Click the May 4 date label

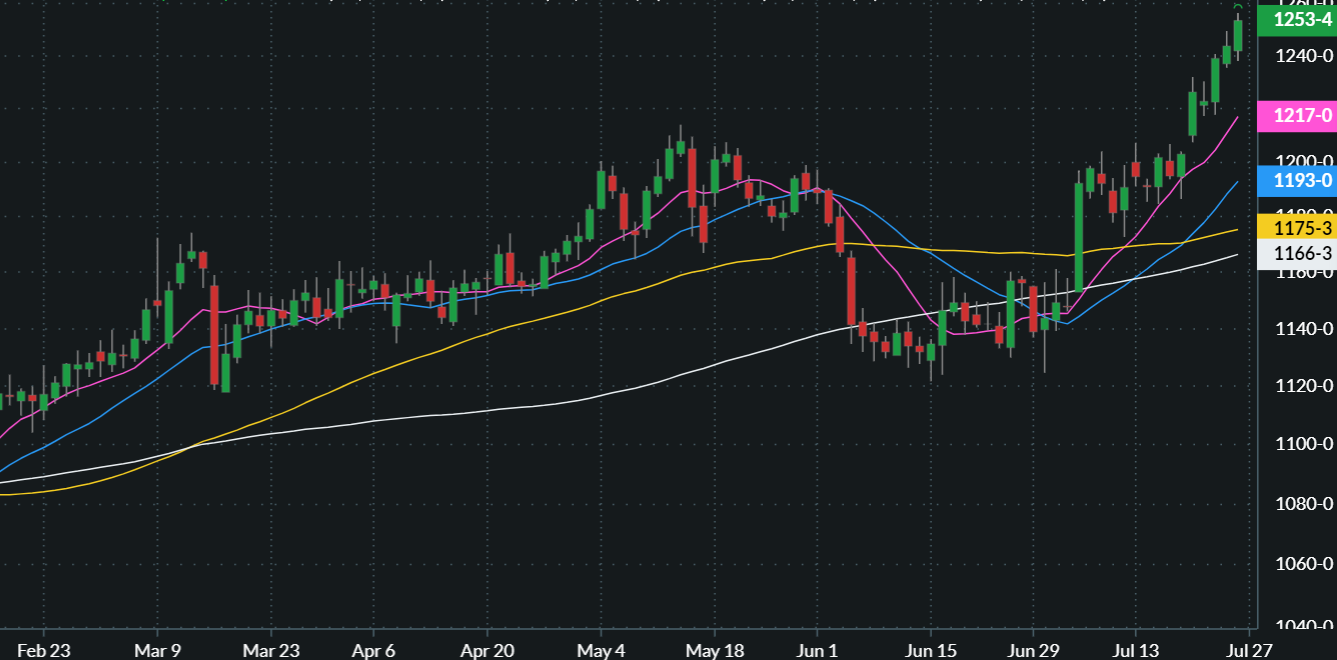(x=601, y=649)
